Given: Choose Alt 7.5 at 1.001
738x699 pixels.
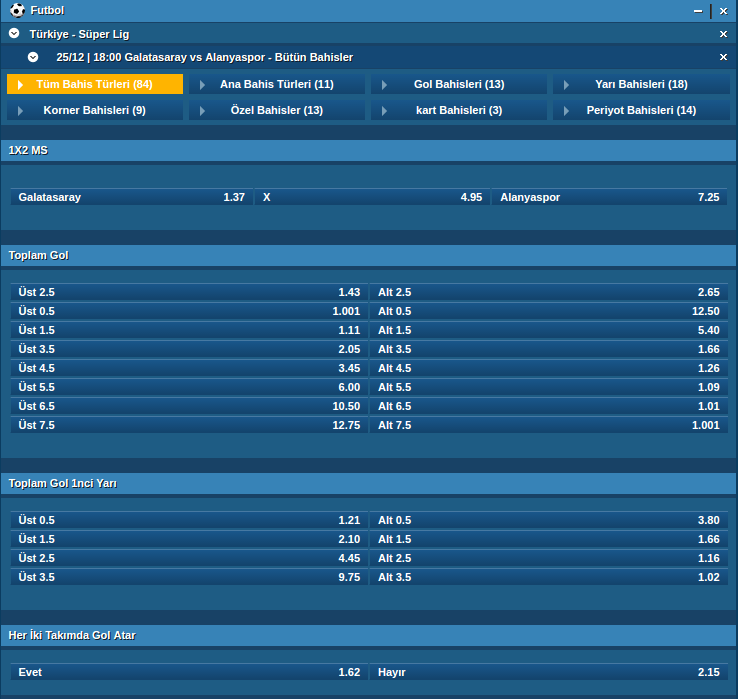Looking at the screenshot, I should pos(549,425).
